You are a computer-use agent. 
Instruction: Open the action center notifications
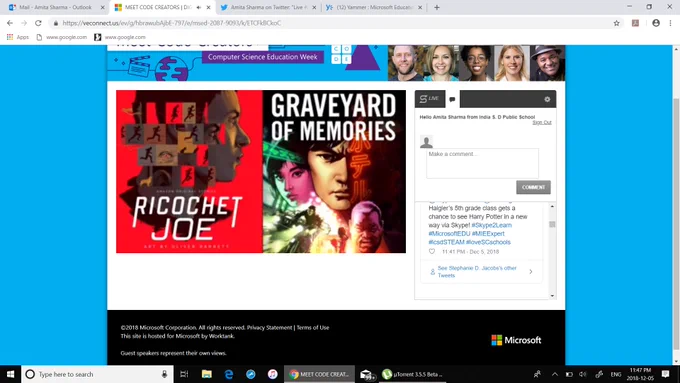click(x=665, y=374)
